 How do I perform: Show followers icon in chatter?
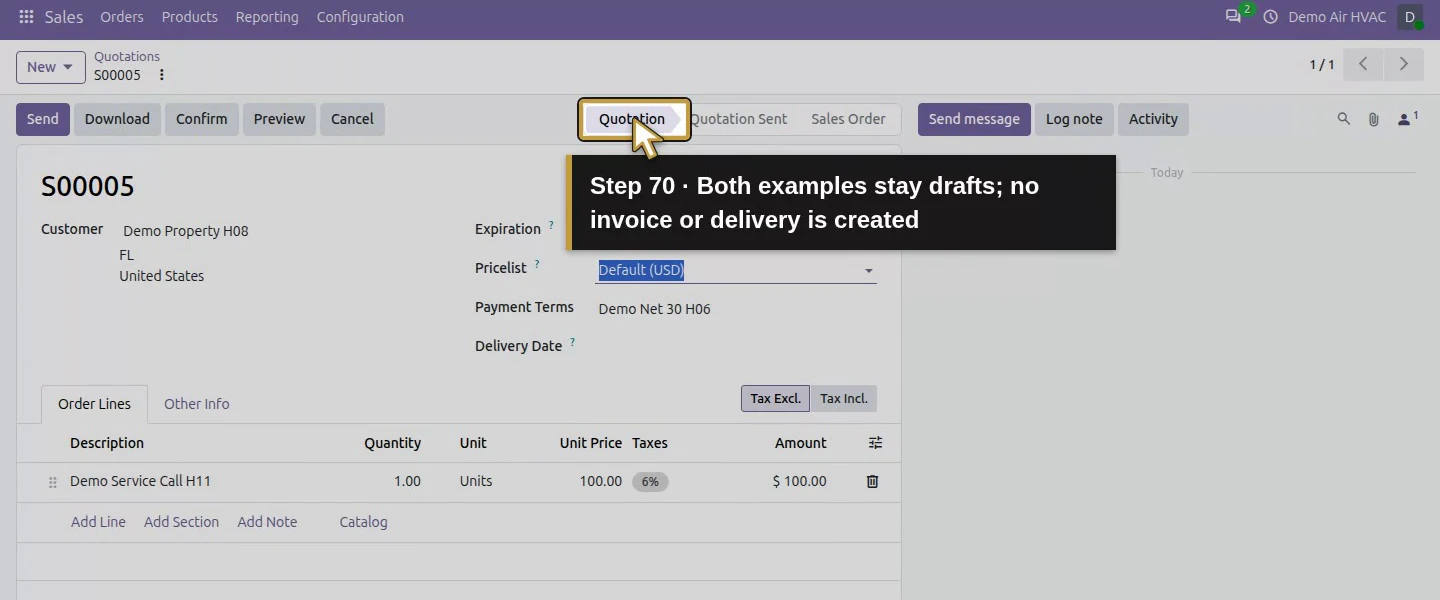pos(1407,119)
